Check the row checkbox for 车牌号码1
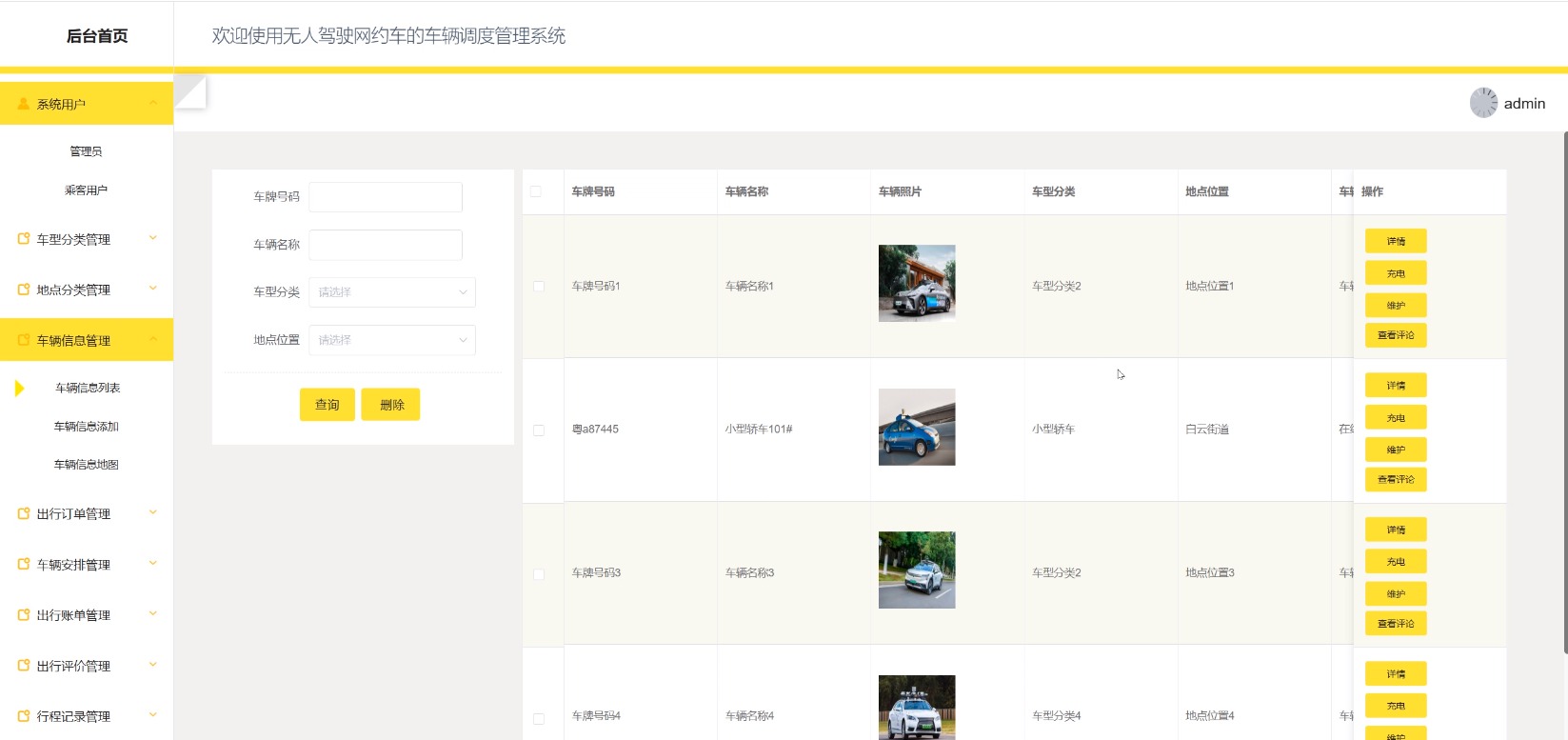The image size is (1568, 740). 539,287
